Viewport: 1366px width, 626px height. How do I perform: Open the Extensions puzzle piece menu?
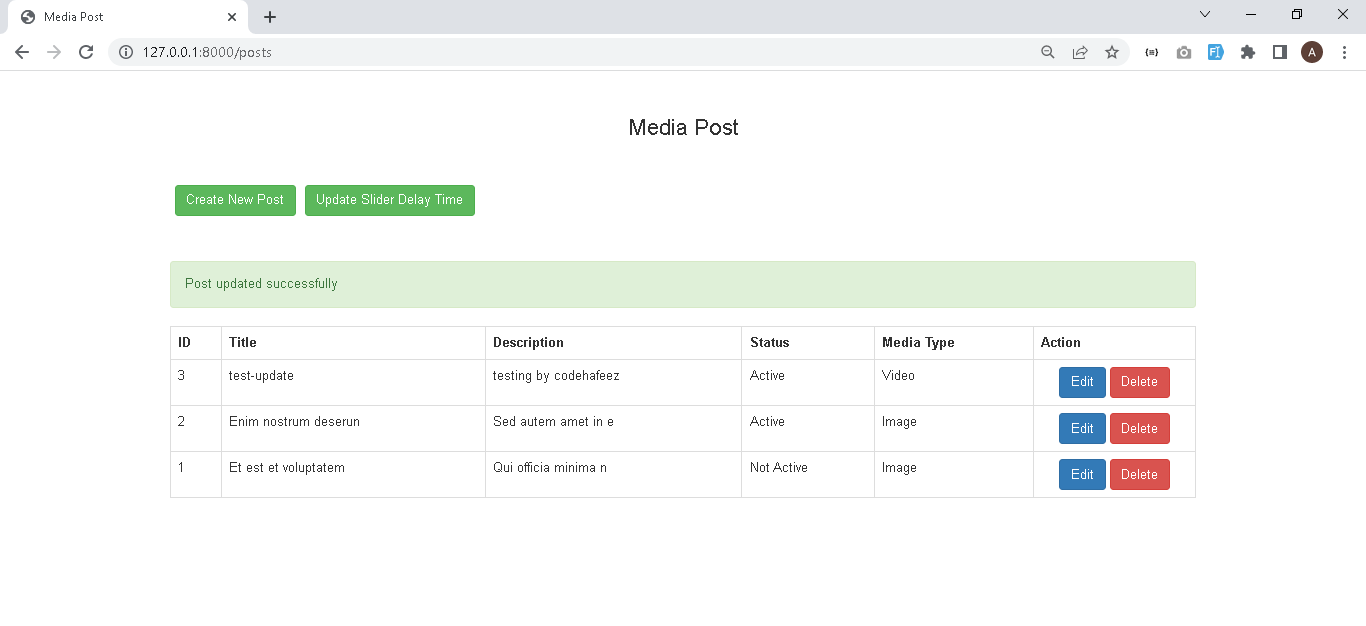(x=1247, y=52)
